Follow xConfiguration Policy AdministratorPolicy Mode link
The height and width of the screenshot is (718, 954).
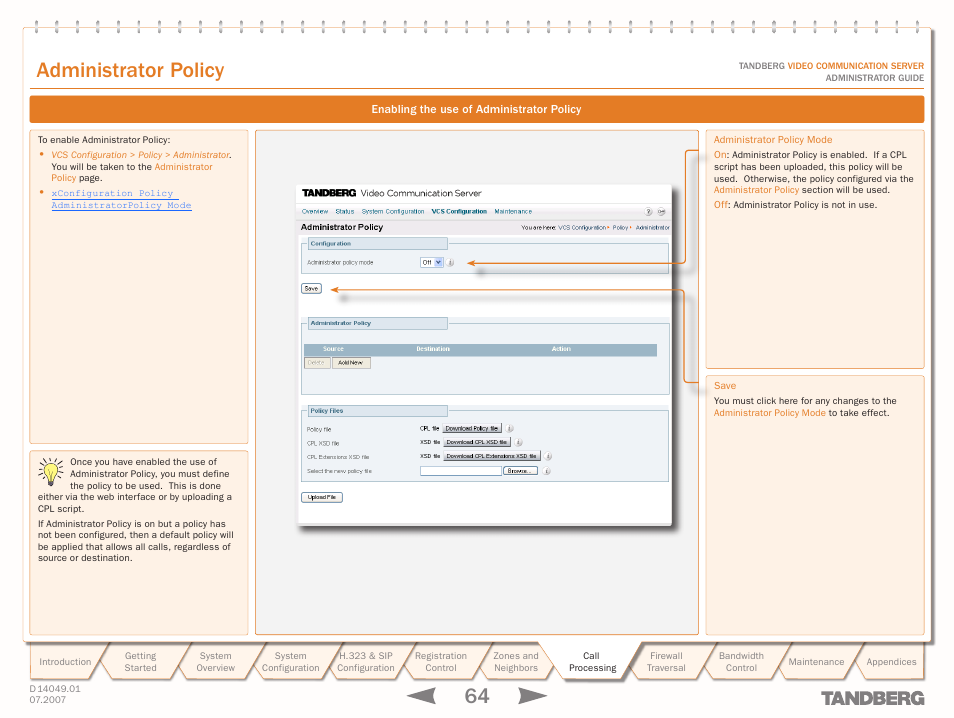[x=121, y=200]
